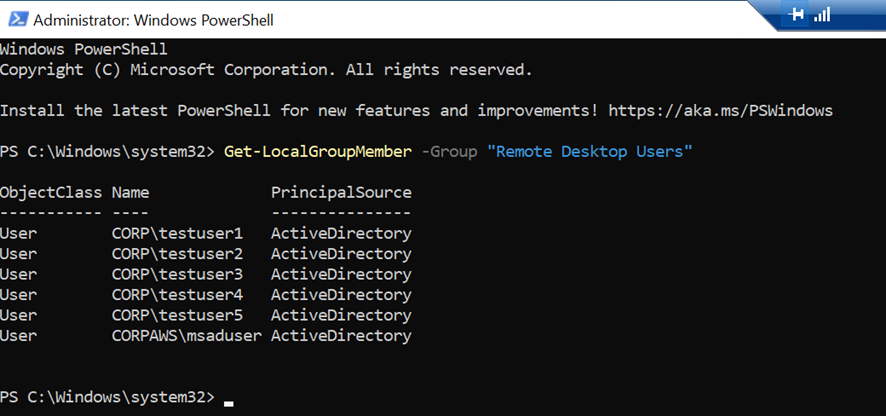Click the ObjectClass column header
The image size is (886, 416).
tap(51, 193)
